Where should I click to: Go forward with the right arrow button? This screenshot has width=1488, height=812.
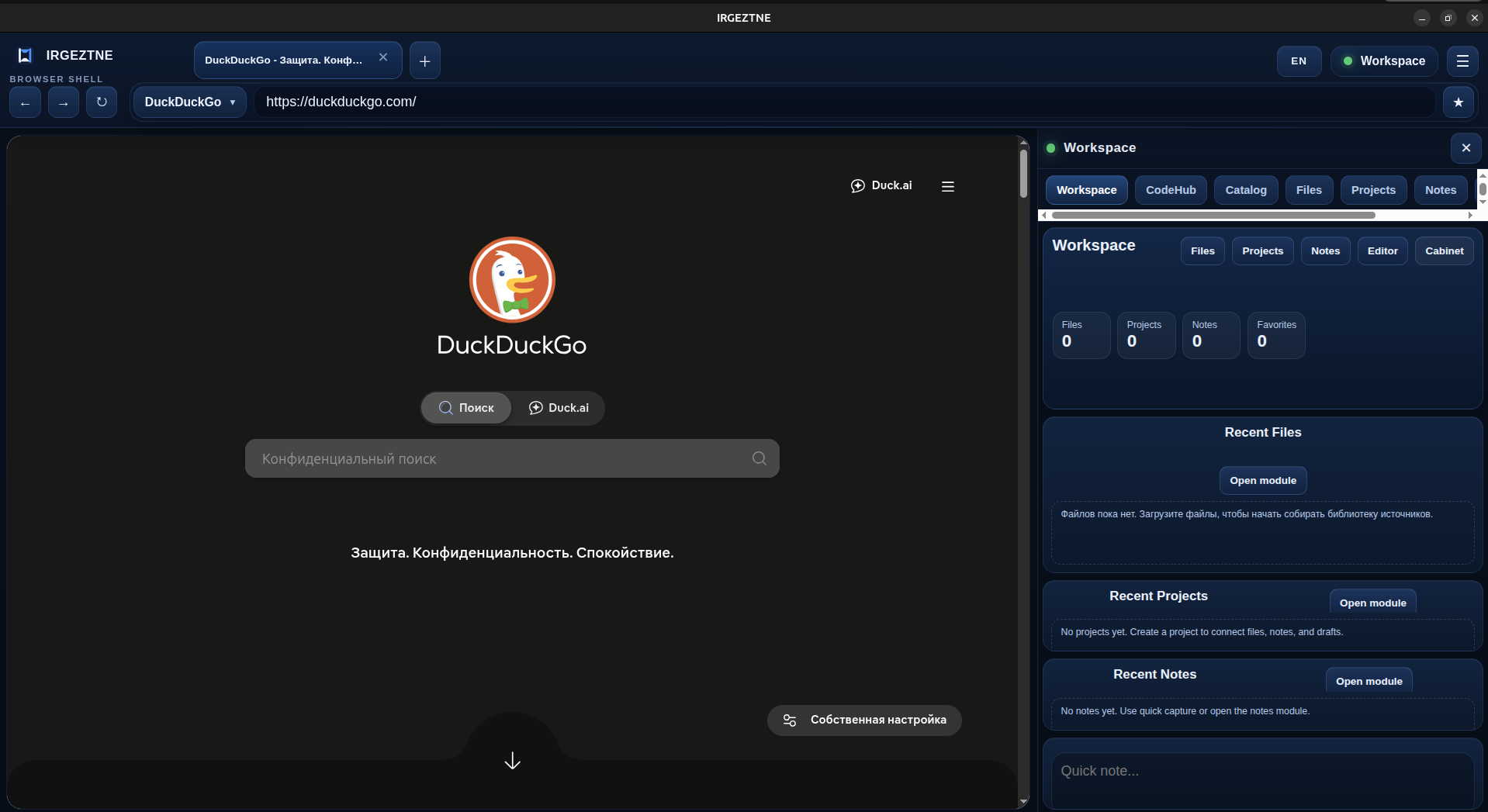[64, 102]
